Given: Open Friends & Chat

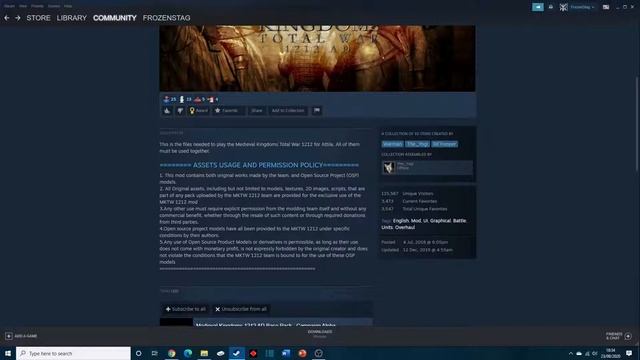Looking at the screenshot, I should [x=619, y=336].
